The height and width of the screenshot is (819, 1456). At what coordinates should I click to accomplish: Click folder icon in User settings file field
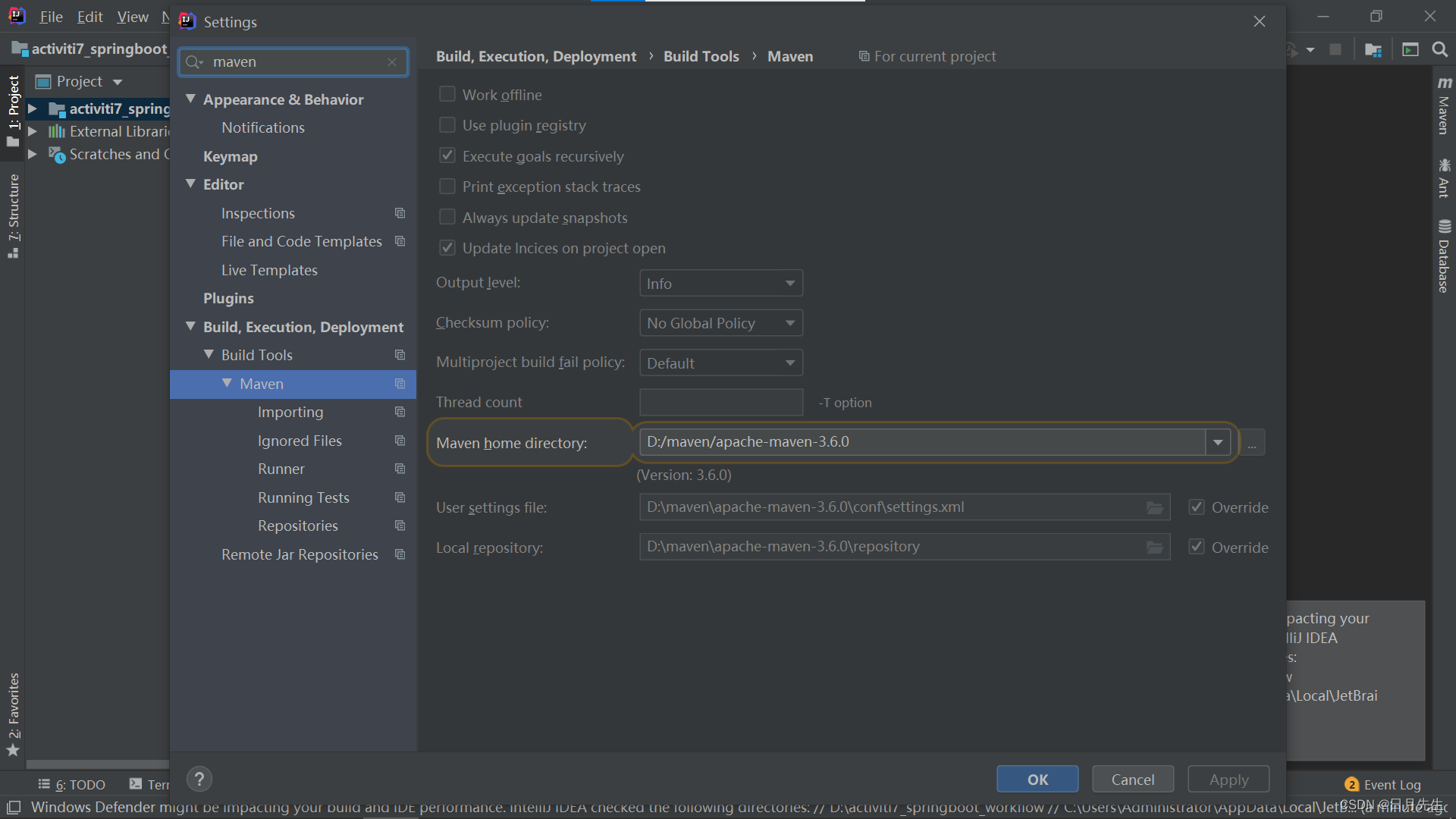[1154, 507]
